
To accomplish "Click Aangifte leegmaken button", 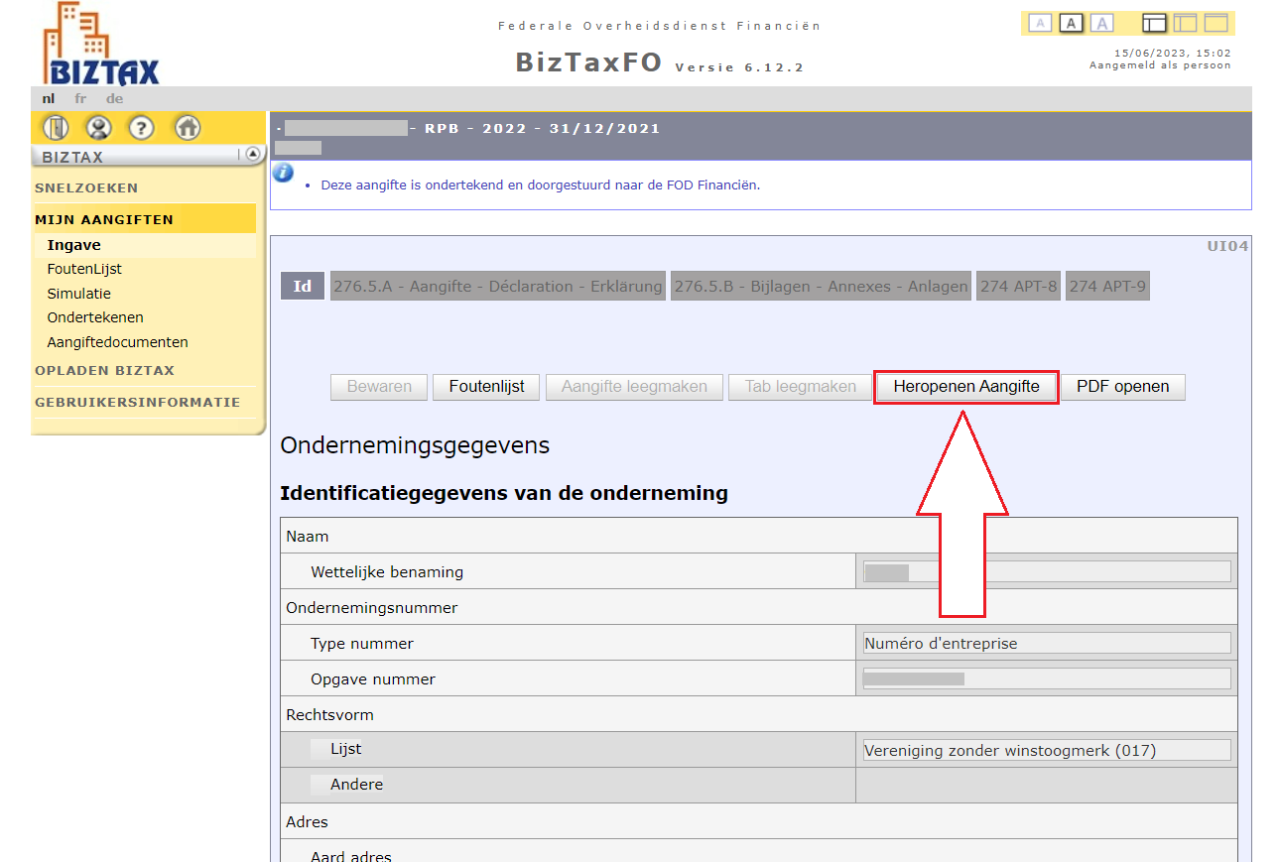I will 634,387.
